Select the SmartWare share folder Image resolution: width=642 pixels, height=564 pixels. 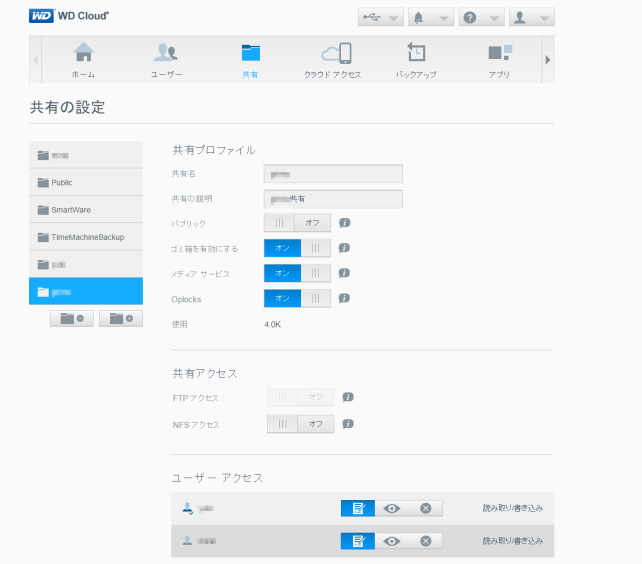coord(86,210)
